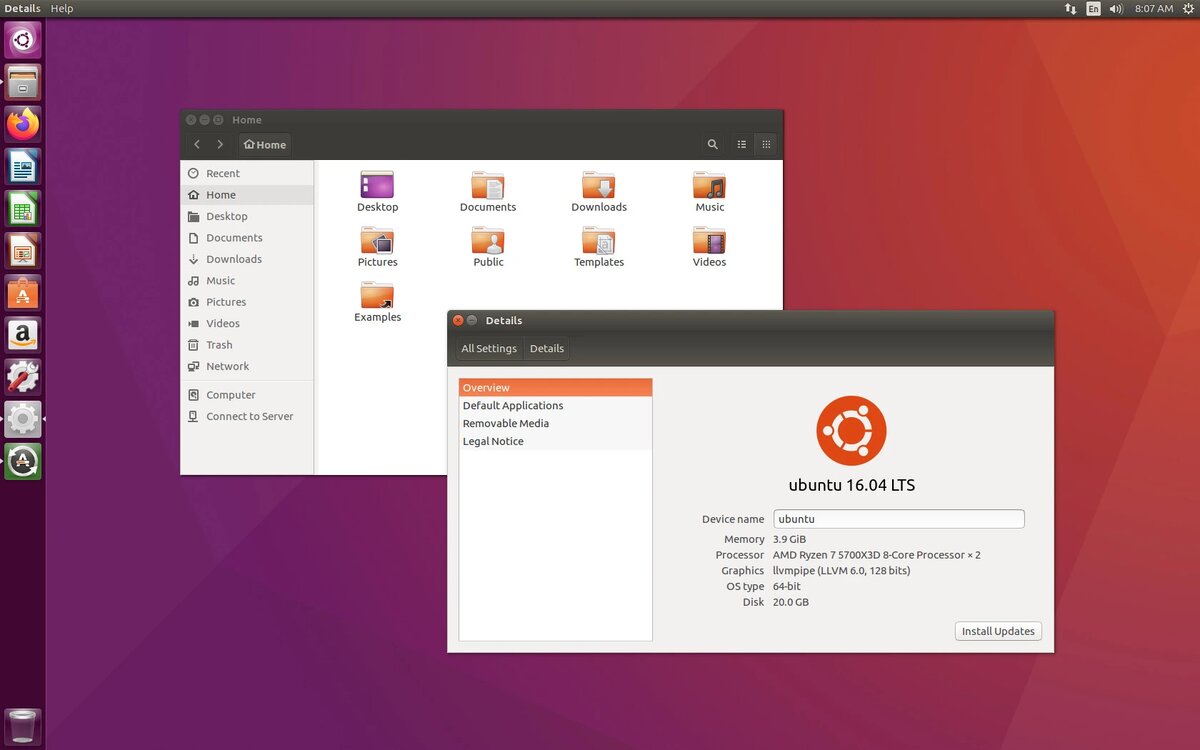
Task: Open LibreOffice Calc from the launcher
Action: 22,208
